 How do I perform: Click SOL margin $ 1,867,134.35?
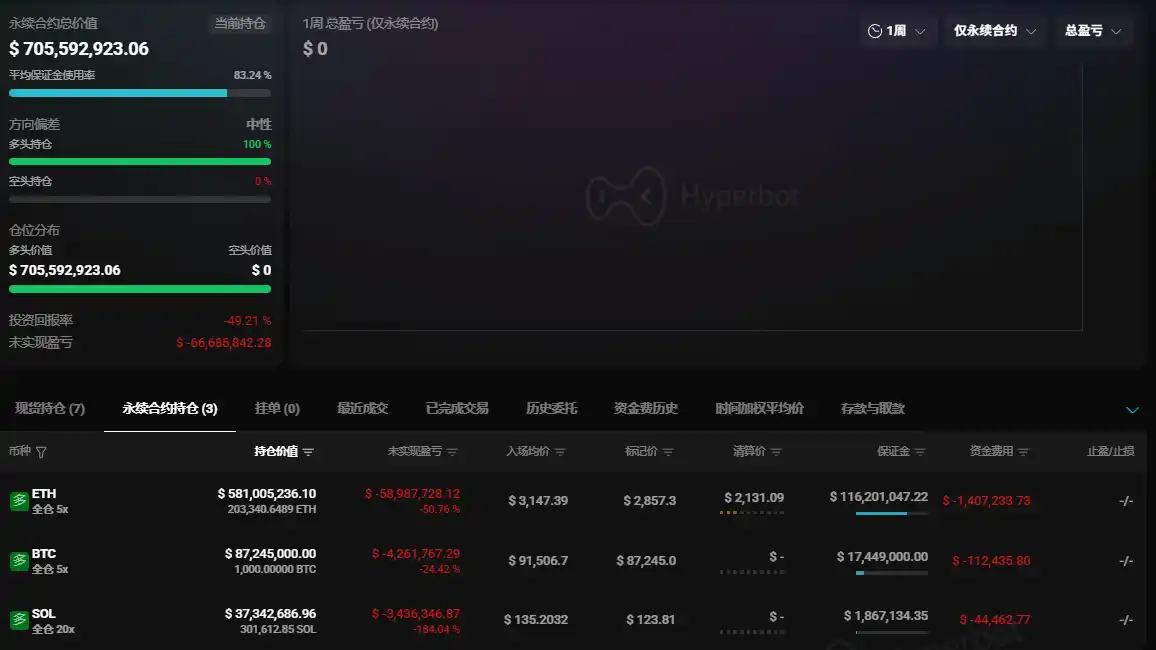(x=886, y=615)
